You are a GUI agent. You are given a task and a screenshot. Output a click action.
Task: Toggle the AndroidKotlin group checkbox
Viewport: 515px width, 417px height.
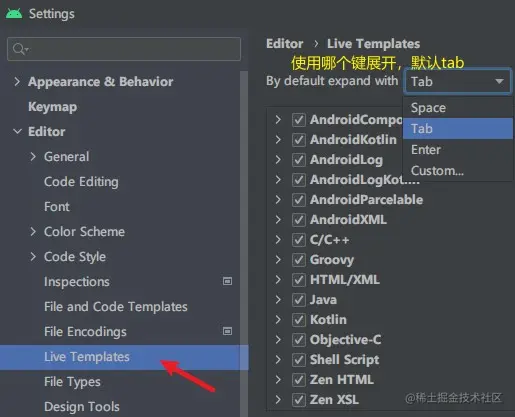[299, 140]
